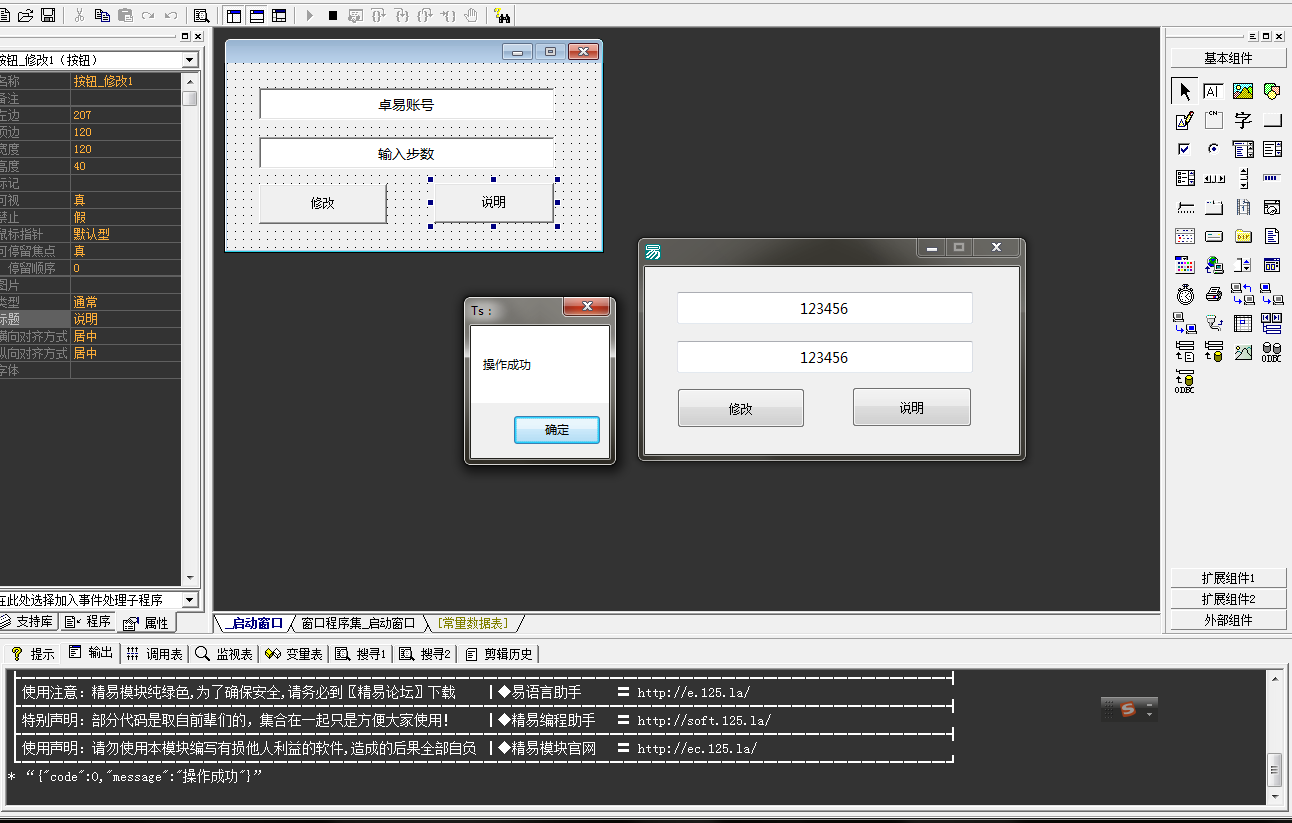The width and height of the screenshot is (1292, 823).
Task: Choose the printer component icon
Action: (x=1214, y=294)
